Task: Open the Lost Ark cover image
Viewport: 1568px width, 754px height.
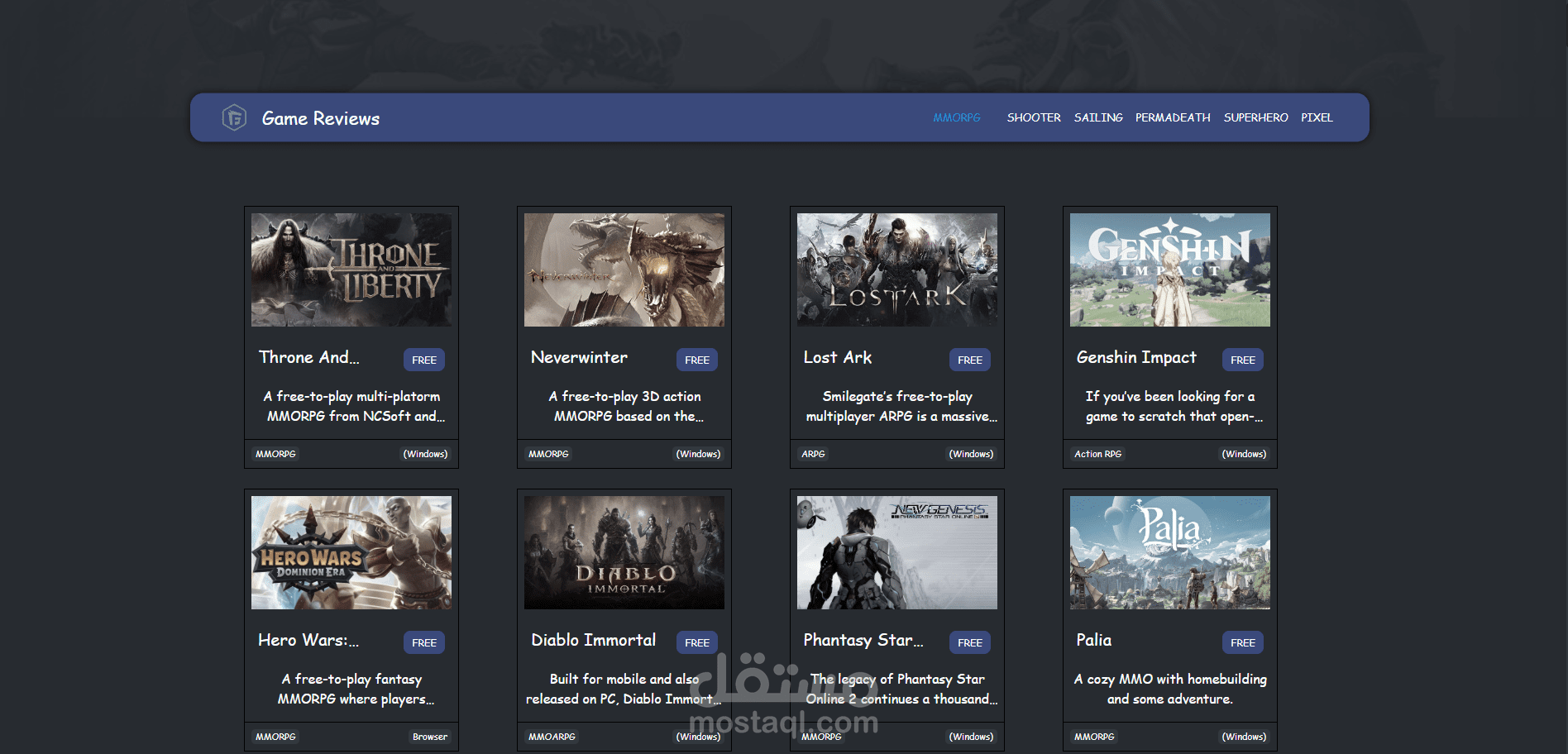Action: point(897,270)
